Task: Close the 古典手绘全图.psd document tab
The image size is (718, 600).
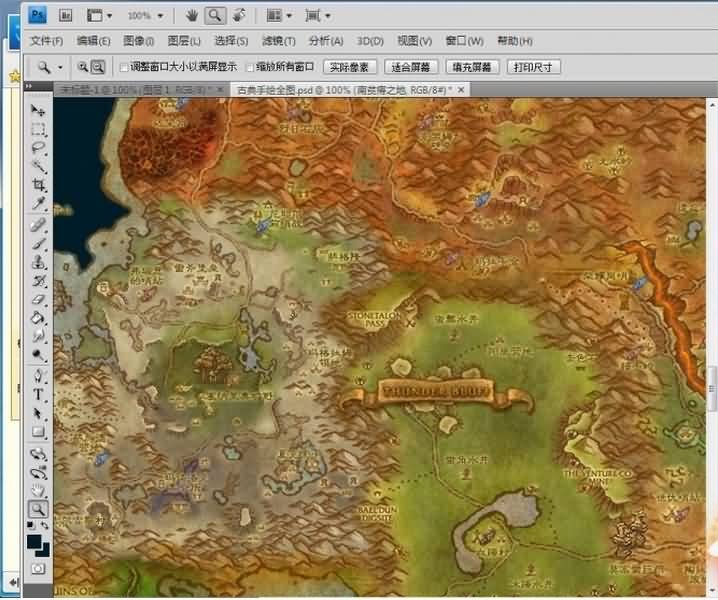Action: coord(461,90)
